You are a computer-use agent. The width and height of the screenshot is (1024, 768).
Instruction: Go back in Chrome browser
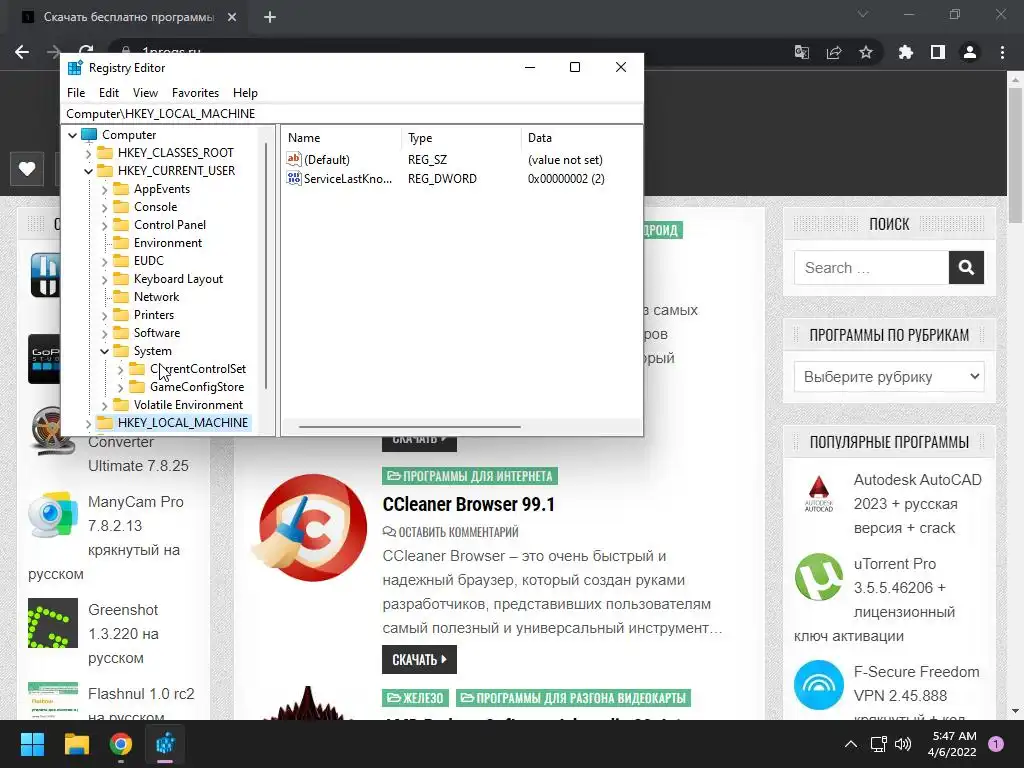tap(22, 52)
